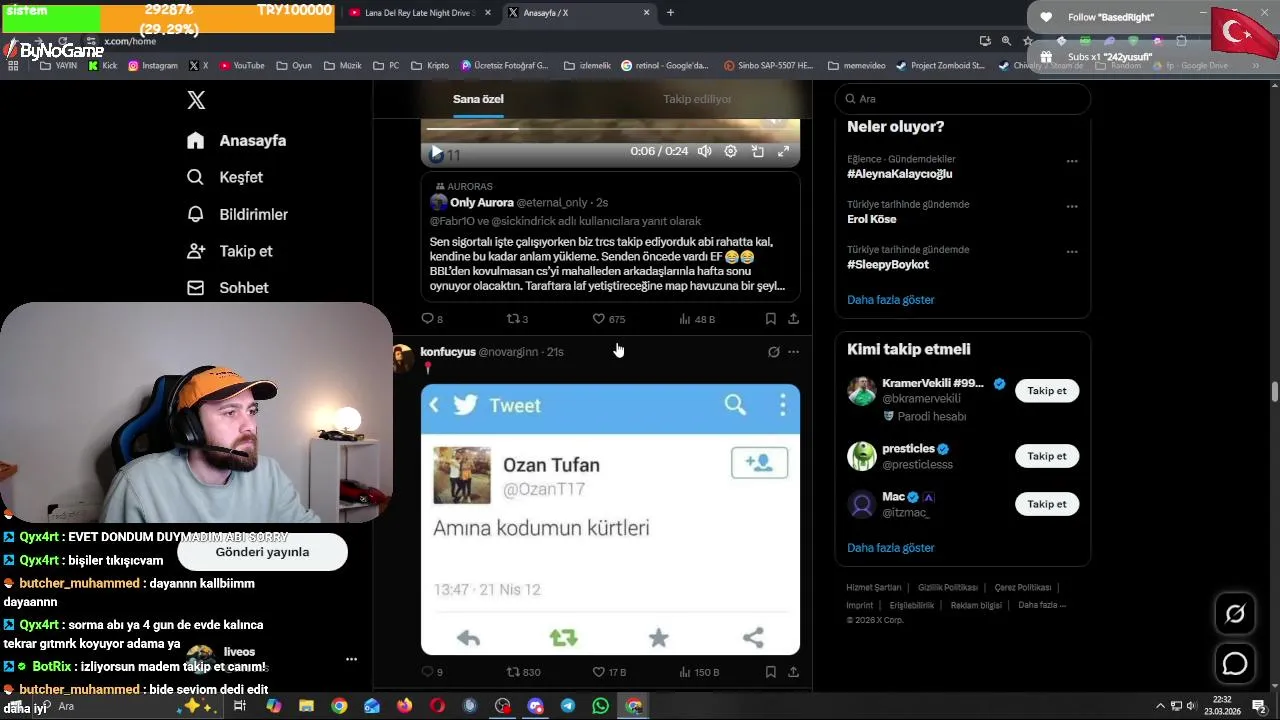Open Firefox from the taskbar
This screenshot has height=720, width=1280.
point(404,706)
